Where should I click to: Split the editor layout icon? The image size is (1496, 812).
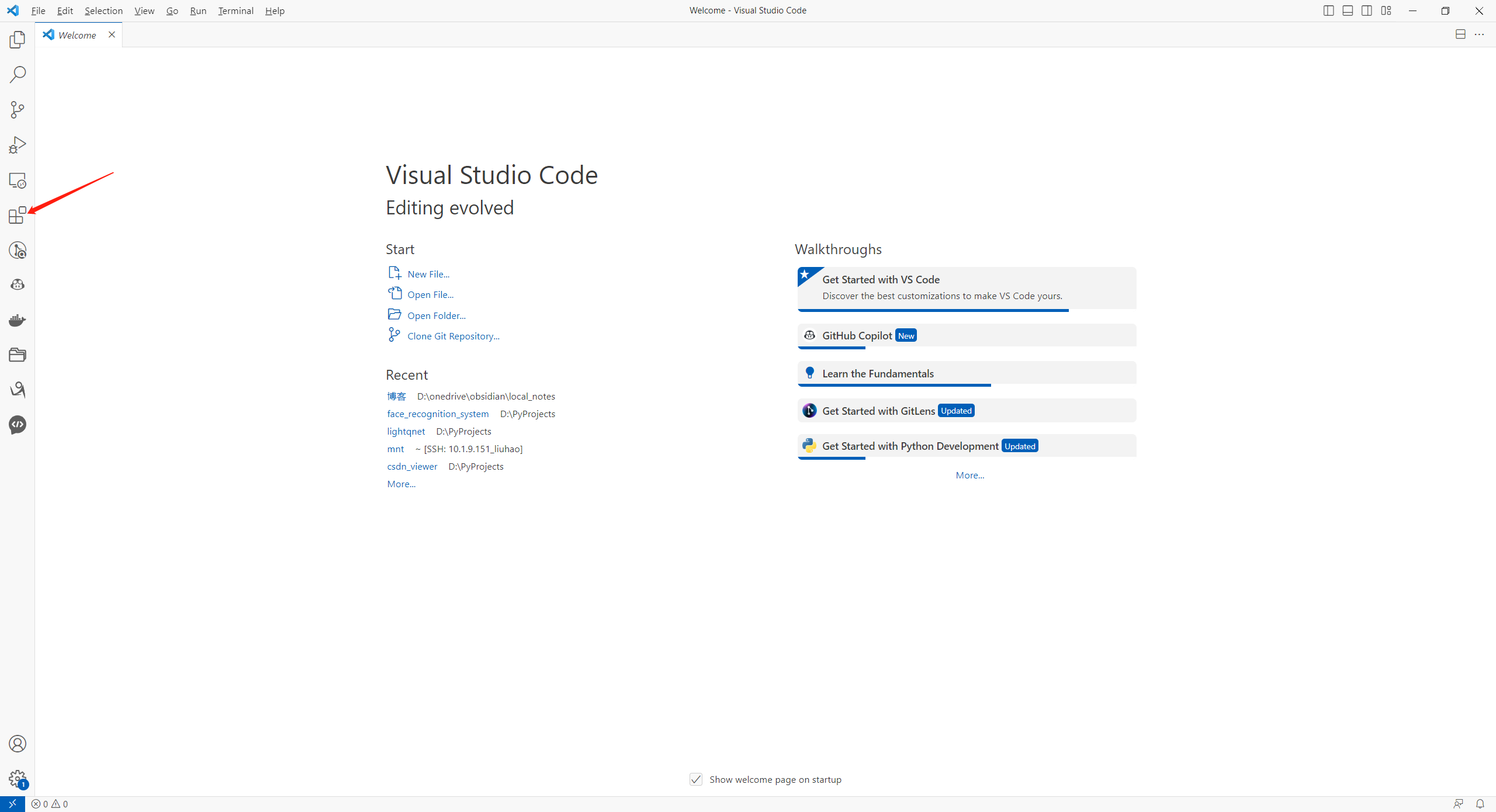1460,34
